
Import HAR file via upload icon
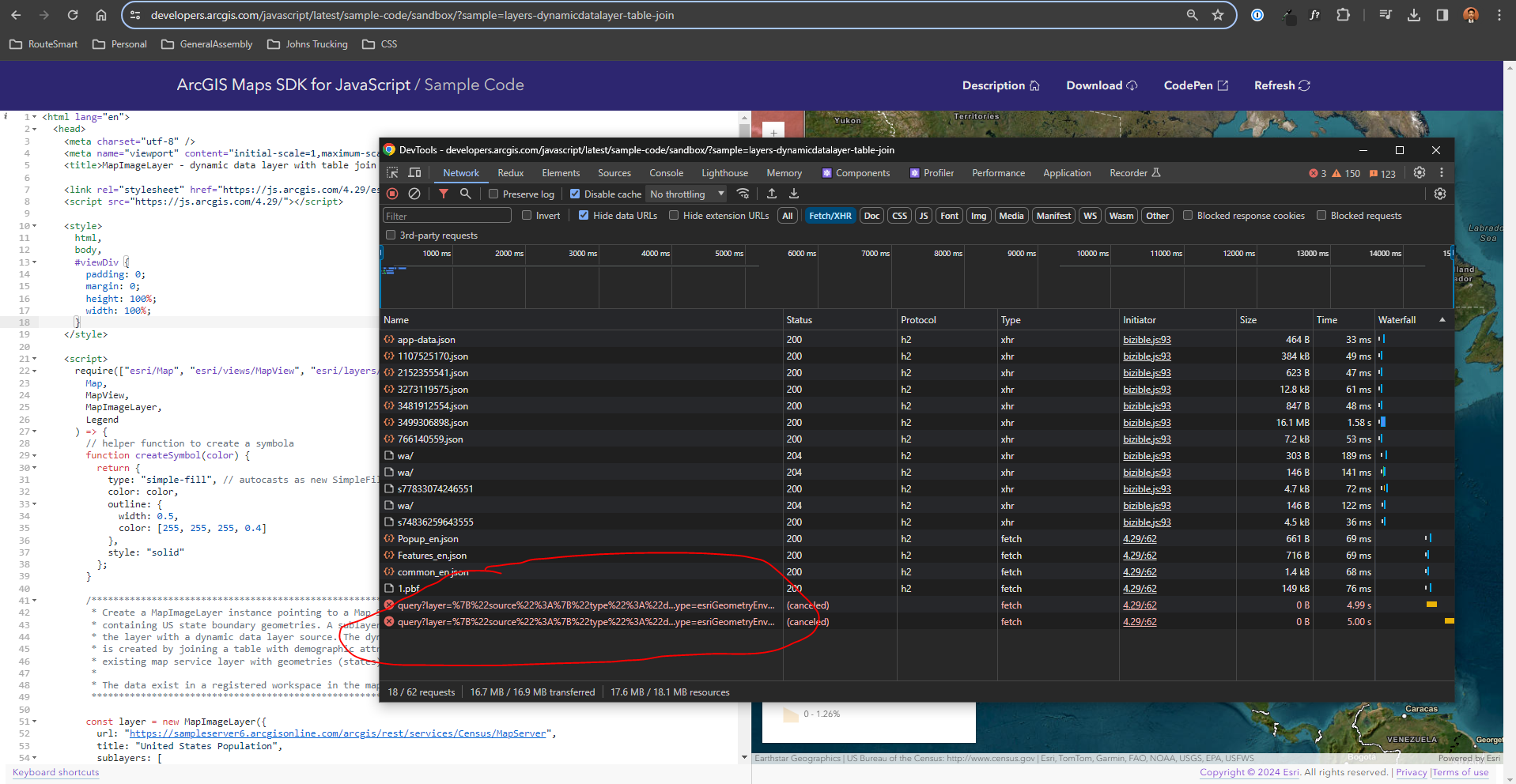coord(771,194)
